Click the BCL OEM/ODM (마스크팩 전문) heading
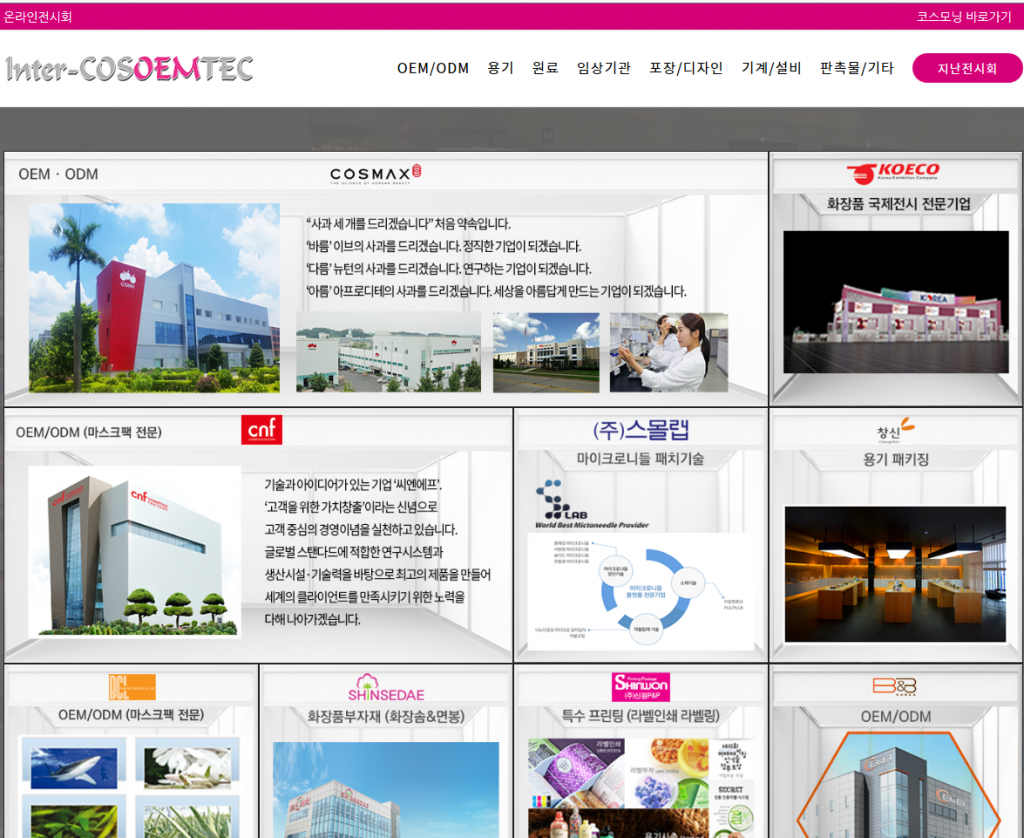Screen dimensions: 1024x838 131,715
